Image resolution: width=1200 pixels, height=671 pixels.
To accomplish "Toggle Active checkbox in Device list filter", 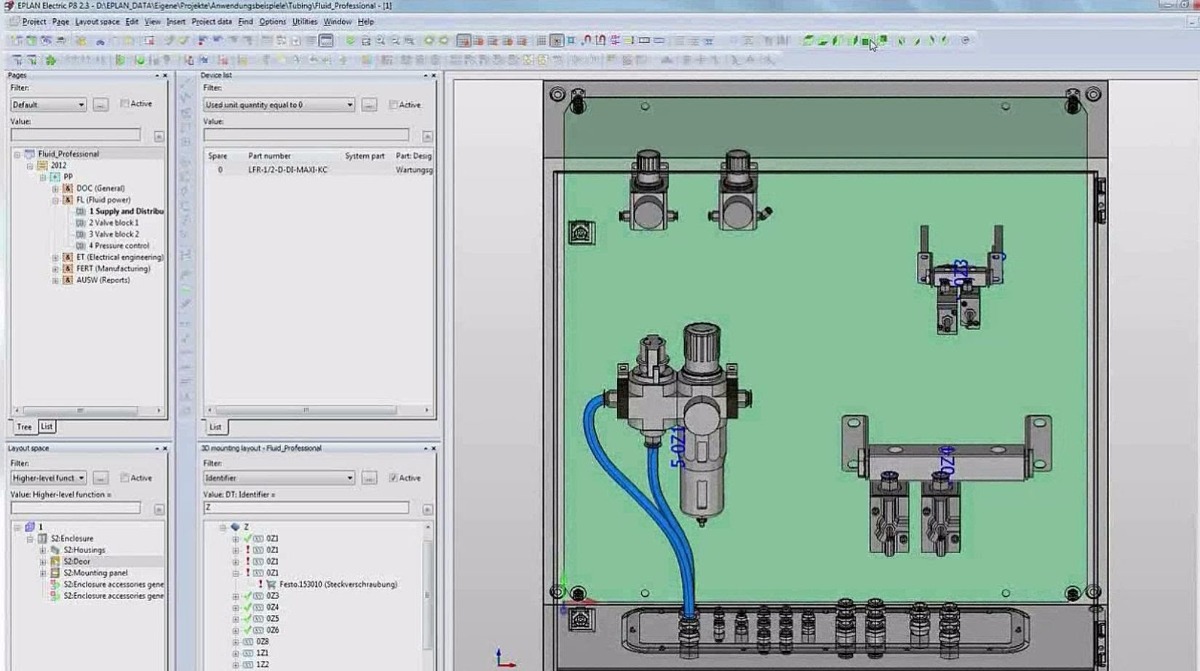I will tap(393, 104).
